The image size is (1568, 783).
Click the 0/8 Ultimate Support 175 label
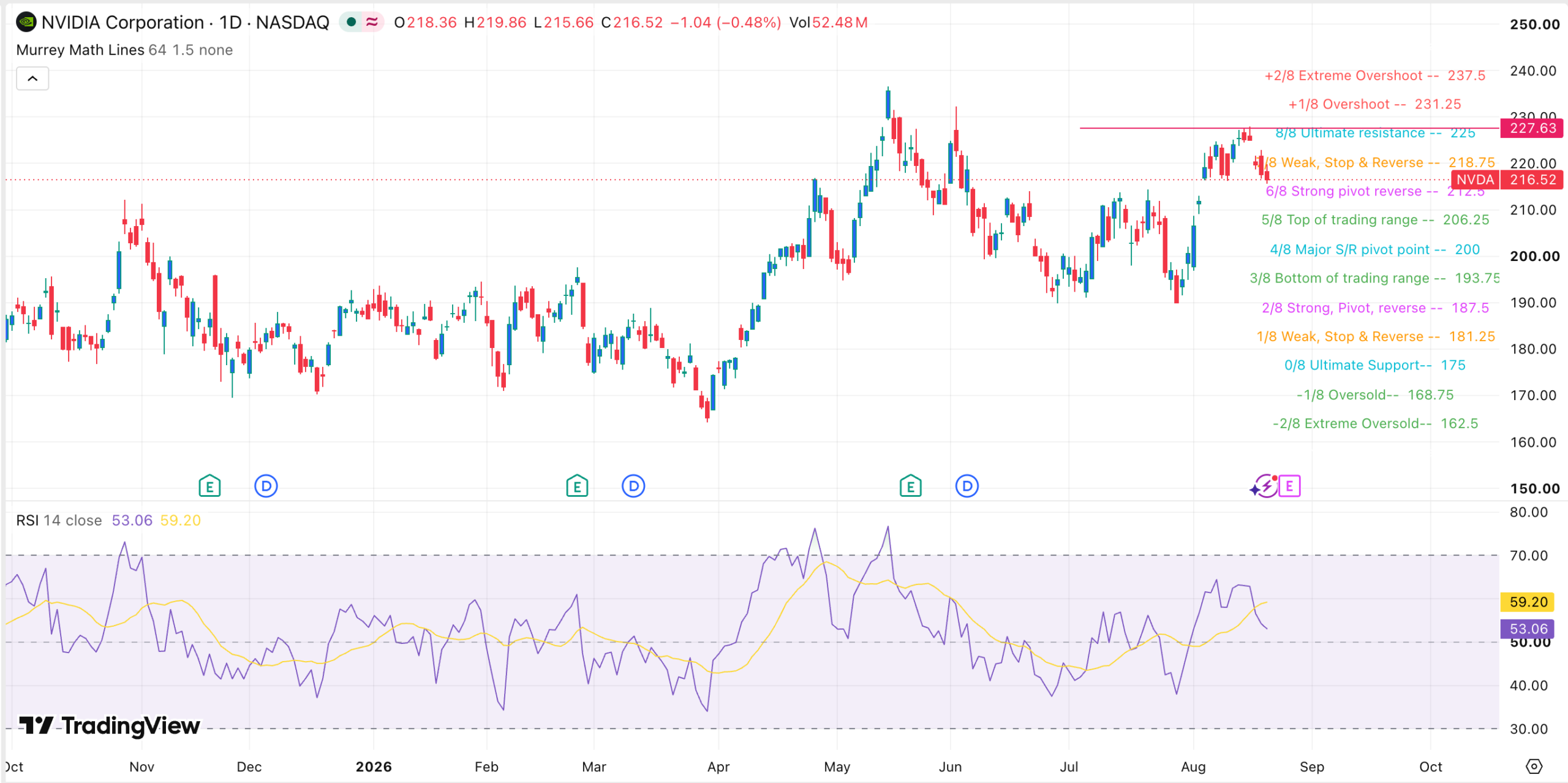coord(1375,365)
